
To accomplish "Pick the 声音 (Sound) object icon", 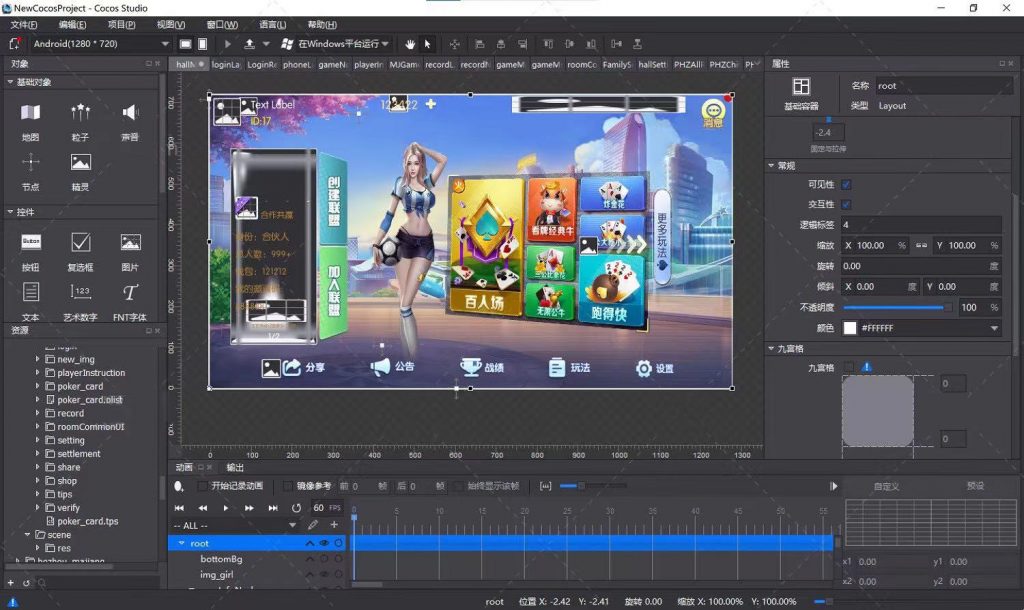I will pos(130,113).
